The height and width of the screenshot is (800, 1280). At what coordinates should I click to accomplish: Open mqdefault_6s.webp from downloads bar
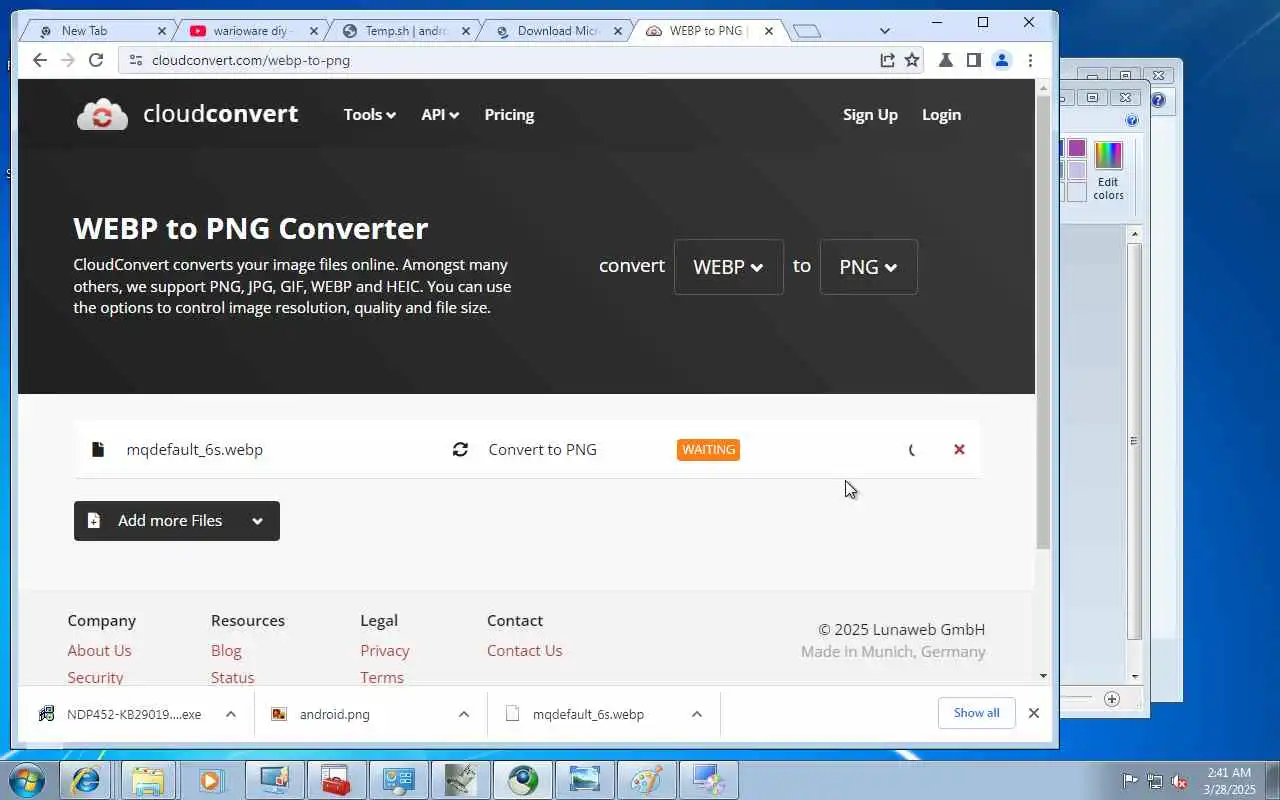(x=587, y=714)
